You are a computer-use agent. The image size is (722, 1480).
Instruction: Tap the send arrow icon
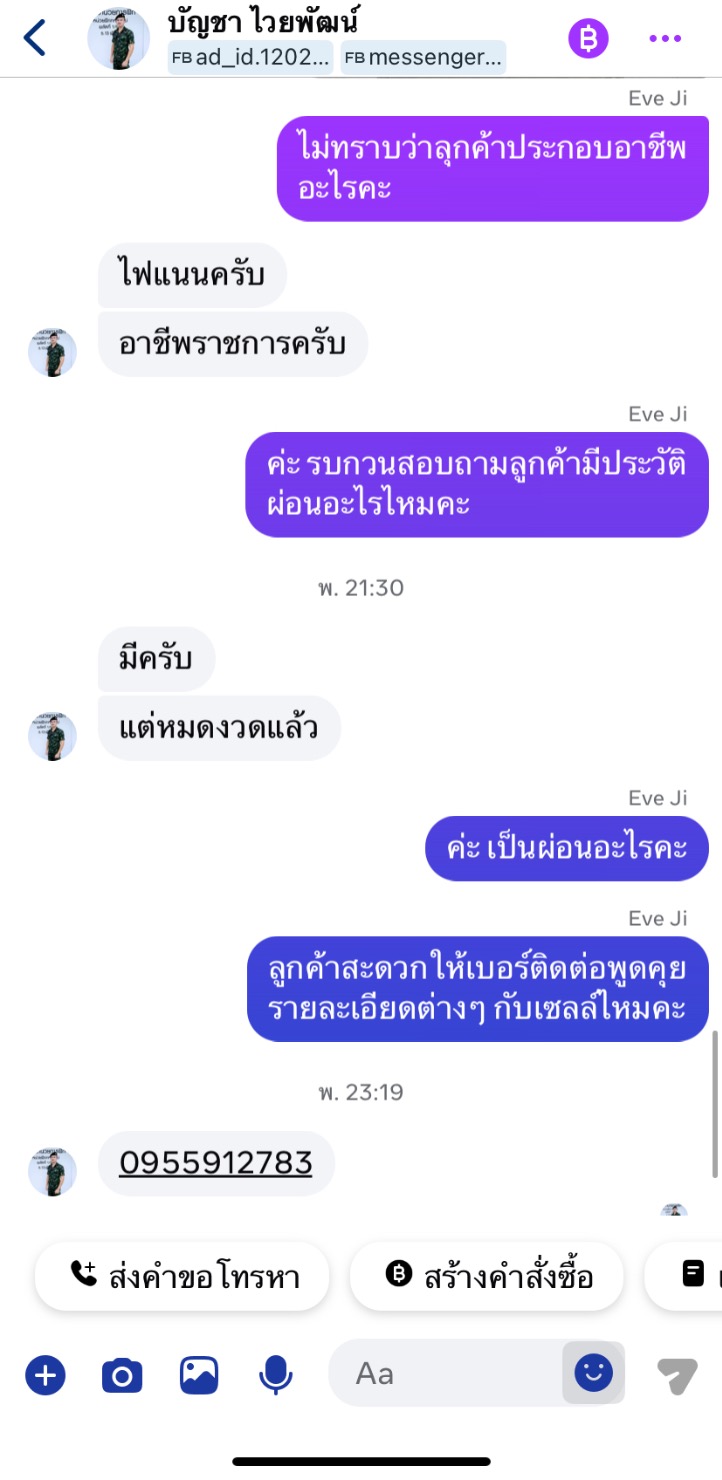tap(676, 1376)
